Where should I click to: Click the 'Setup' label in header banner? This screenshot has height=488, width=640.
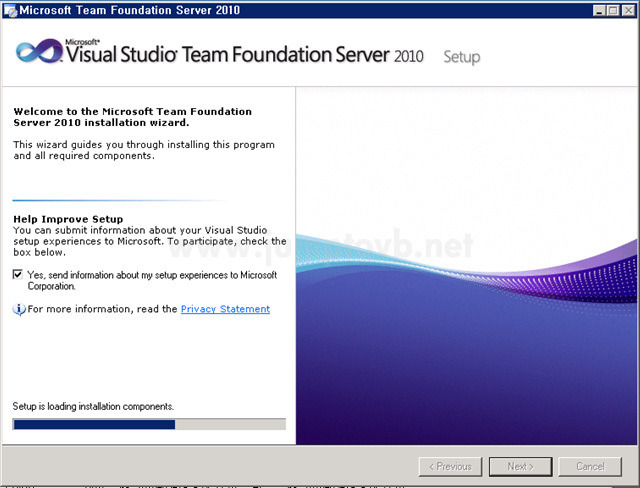tap(462, 57)
